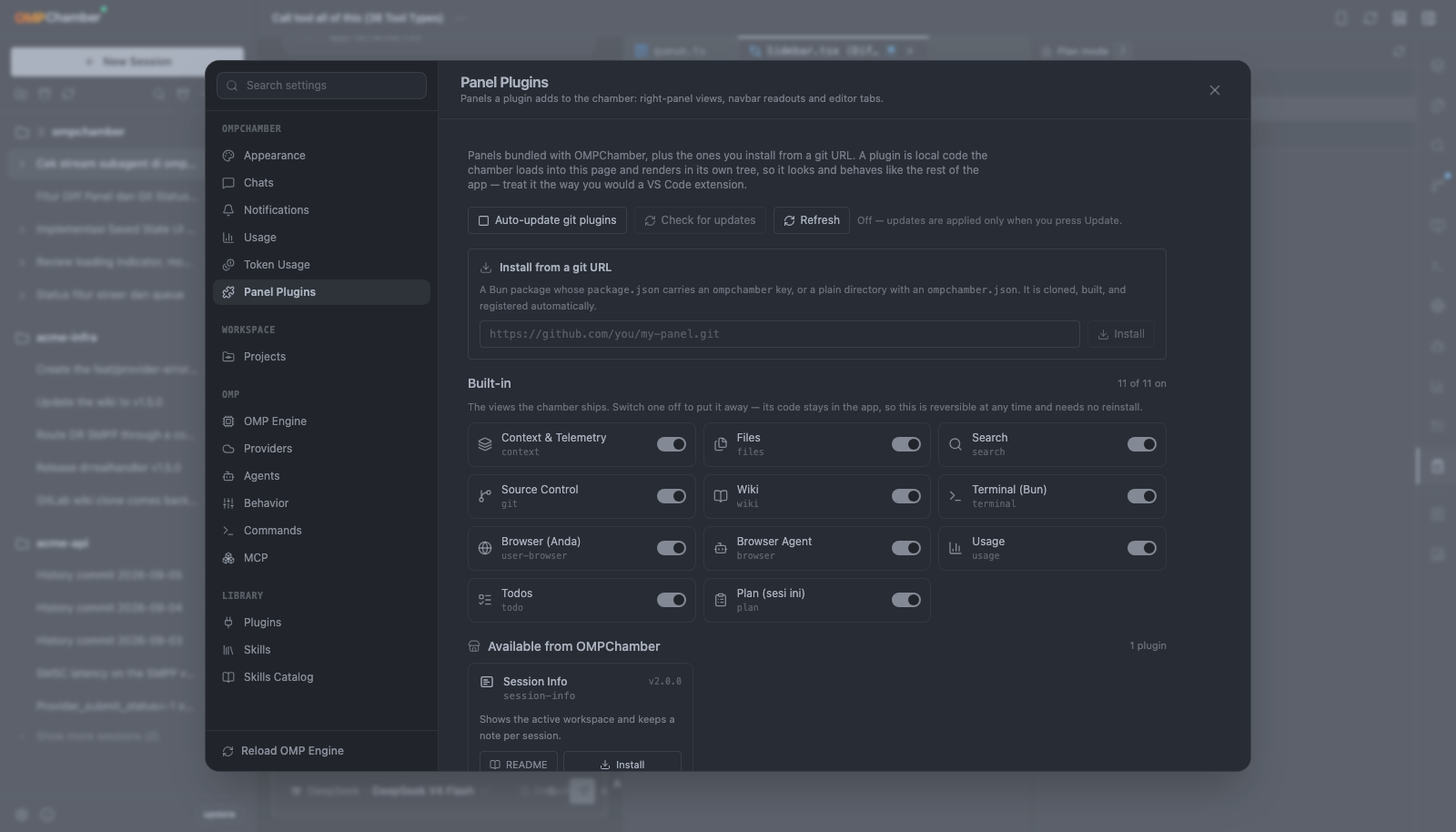Focus the Search settings field
Screen dimensions: 1456x832
[x=321, y=86]
